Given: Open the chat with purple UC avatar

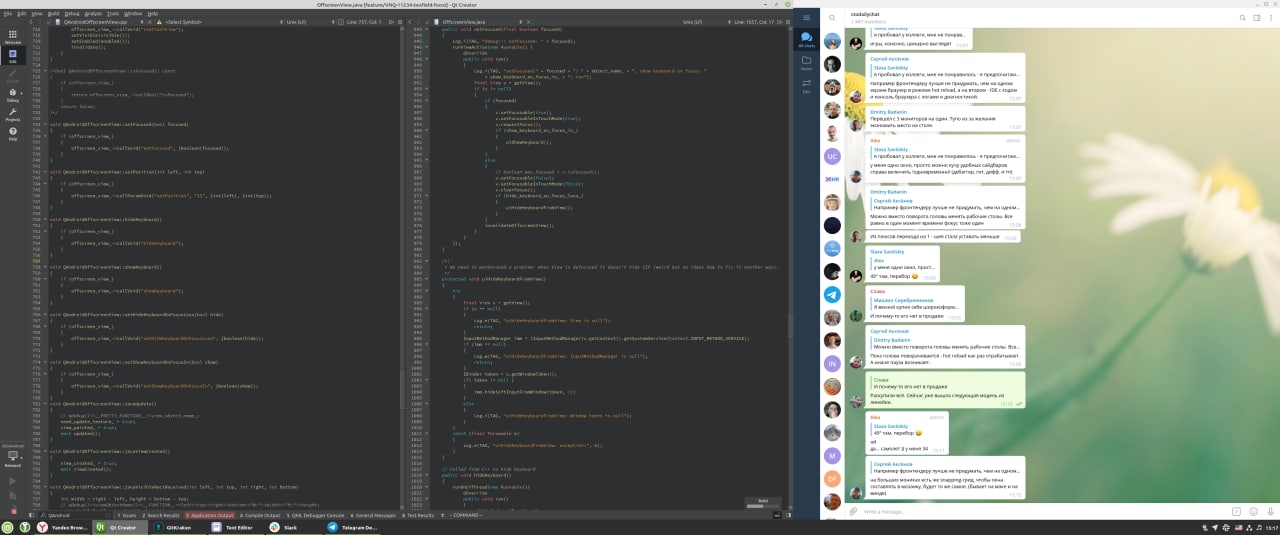Looking at the screenshot, I should 832,156.
